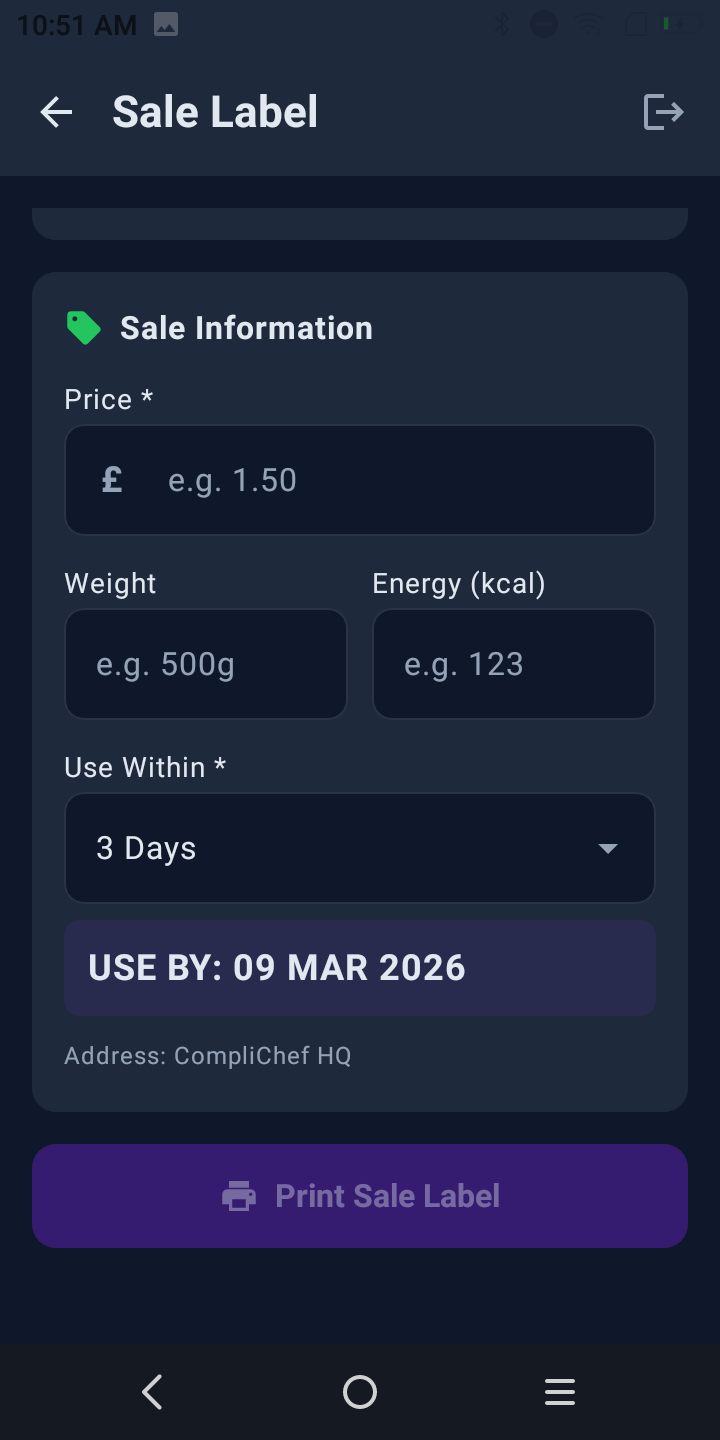
Task: Tap the image notification icon in status bar
Action: pos(166,25)
